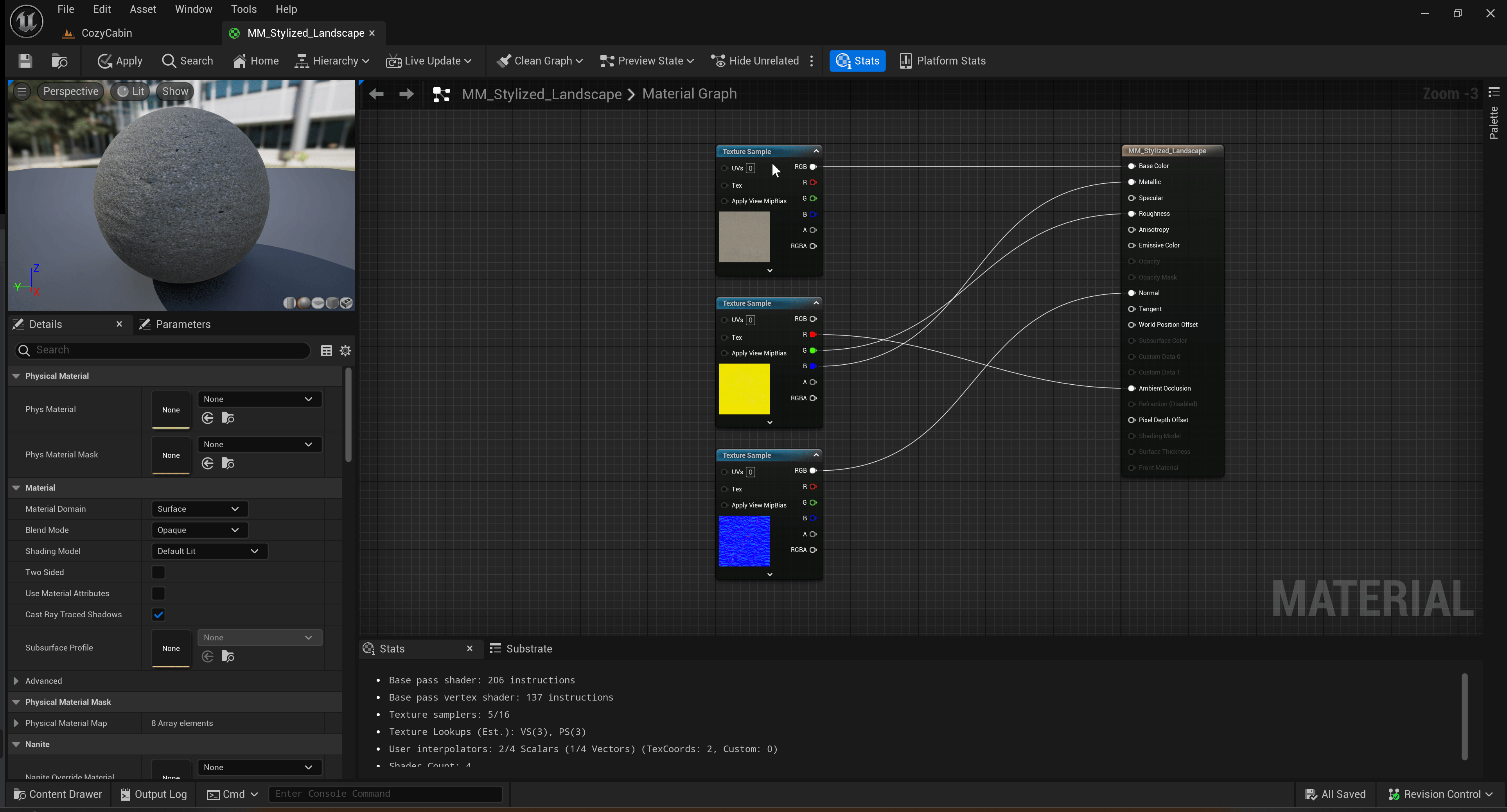Switch to the Substrate tab
Image resolution: width=1507 pixels, height=812 pixels.
(528, 648)
